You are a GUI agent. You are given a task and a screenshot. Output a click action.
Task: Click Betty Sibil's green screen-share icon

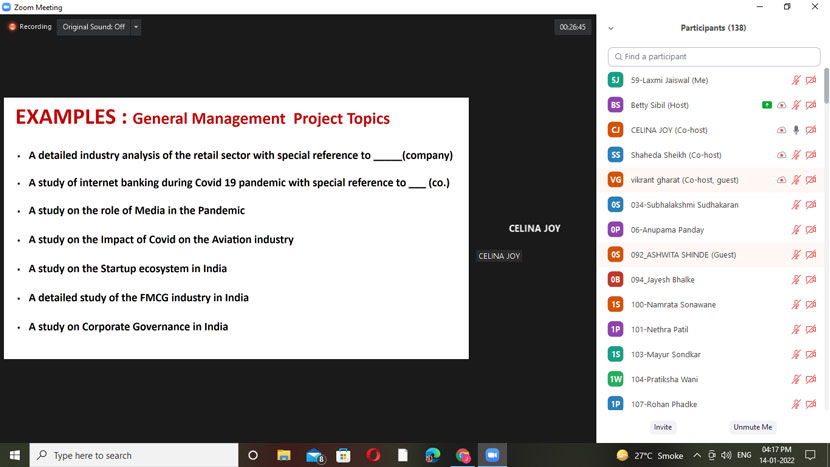[766, 105]
